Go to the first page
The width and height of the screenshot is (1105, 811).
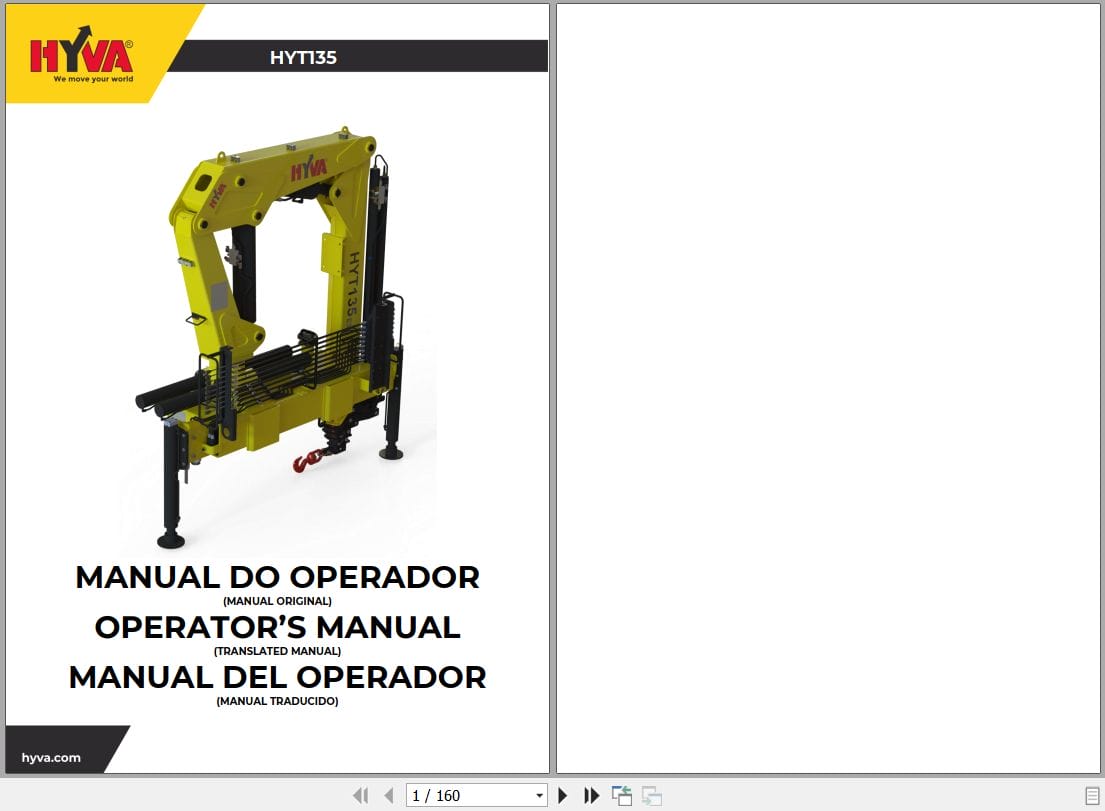[x=360, y=795]
